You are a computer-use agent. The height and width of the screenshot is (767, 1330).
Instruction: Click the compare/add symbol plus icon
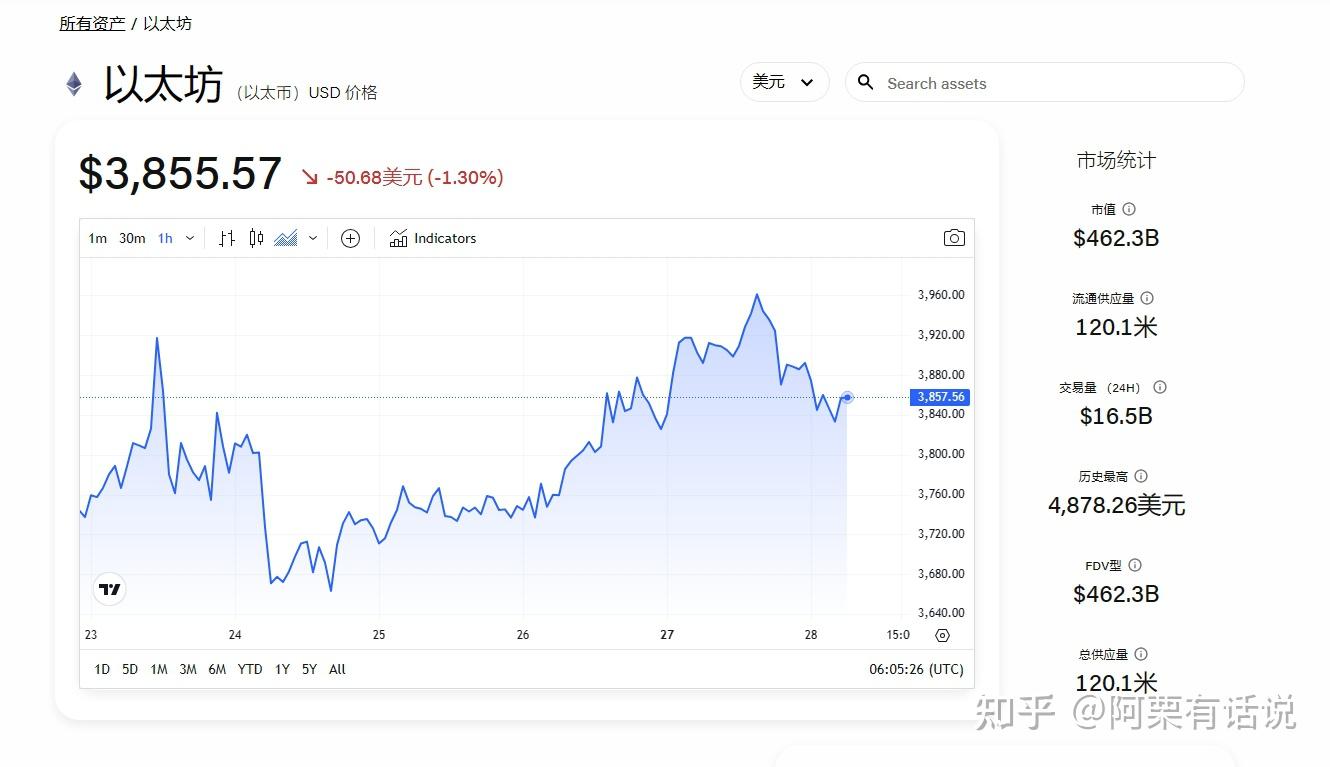350,238
